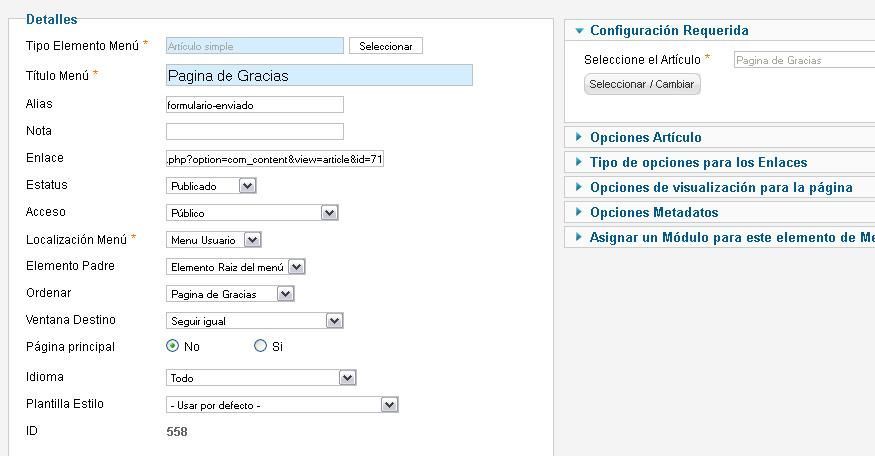Open the Estatus dropdown showing Publicado
The height and width of the screenshot is (456, 875).
tap(211, 186)
